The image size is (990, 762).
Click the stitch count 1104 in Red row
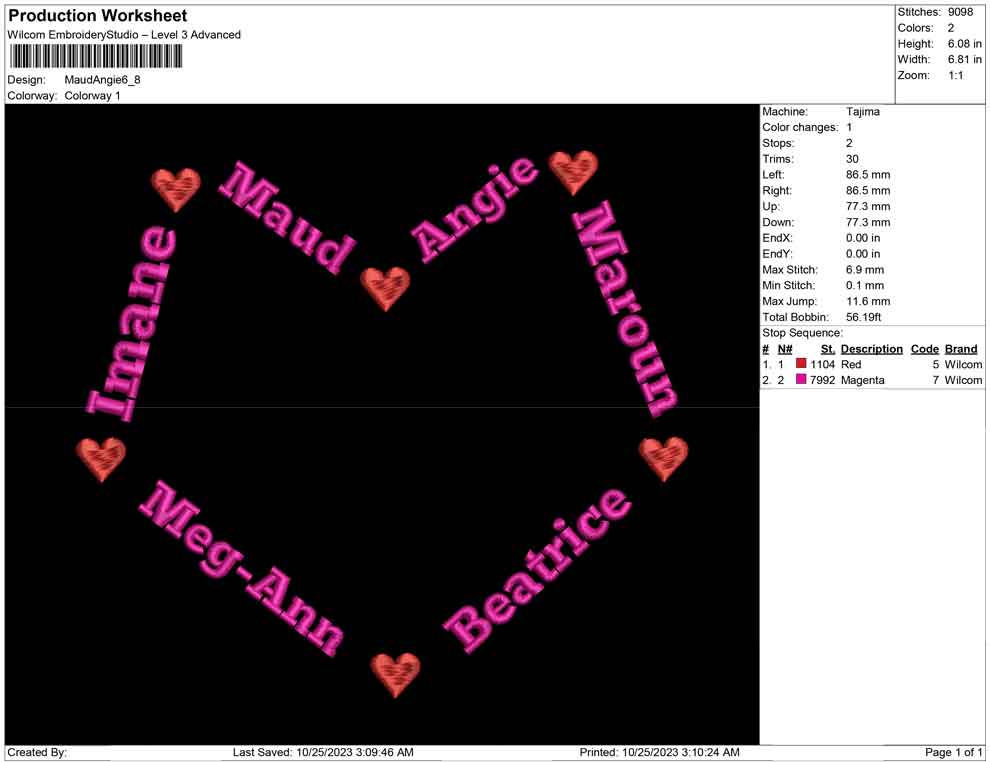822,364
